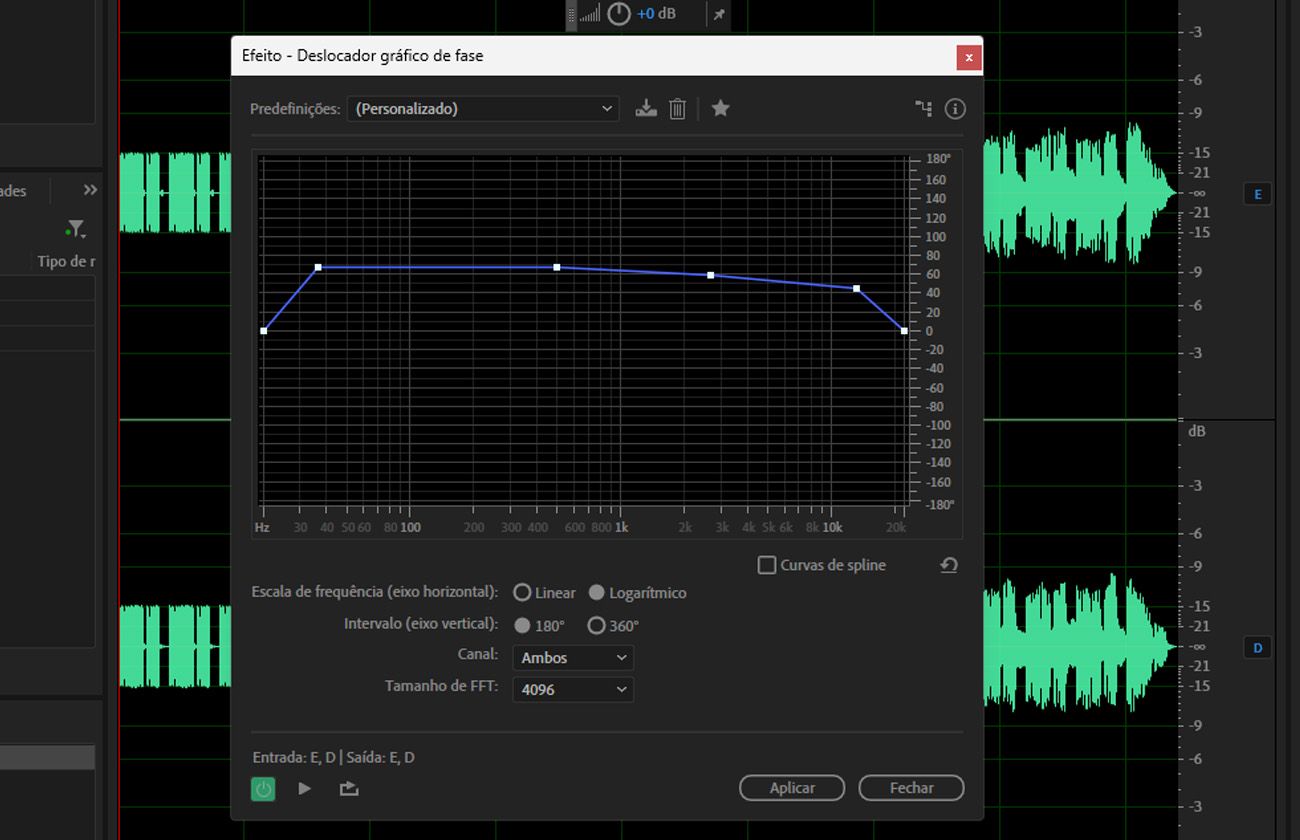Click the "Efeito - Deslocador gráfico de fase" title

coord(363,56)
